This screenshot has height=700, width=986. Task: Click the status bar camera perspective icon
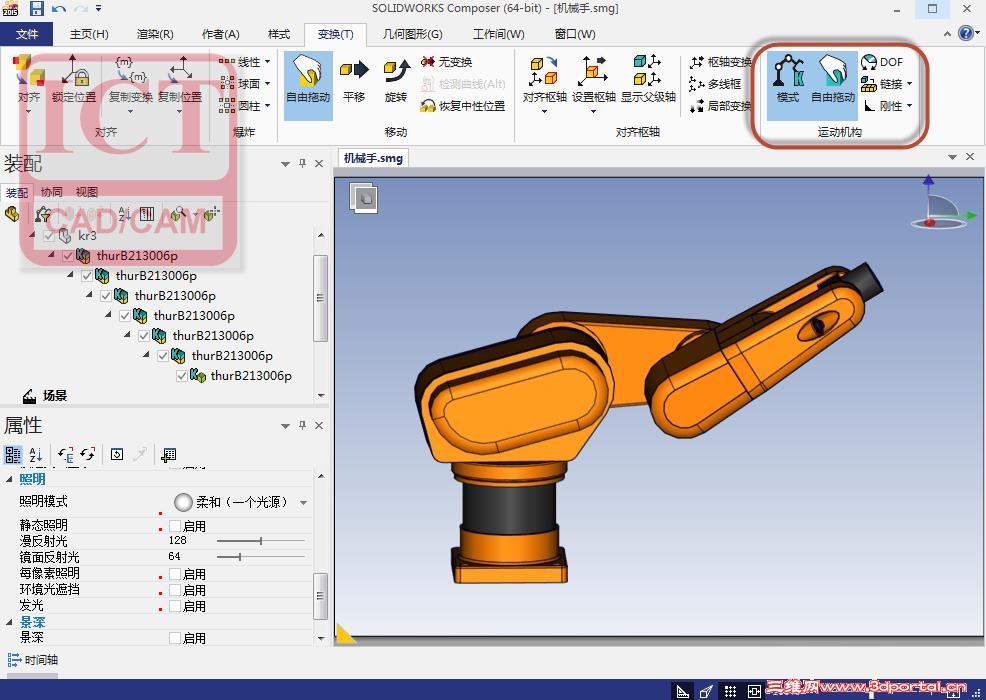[706, 692]
